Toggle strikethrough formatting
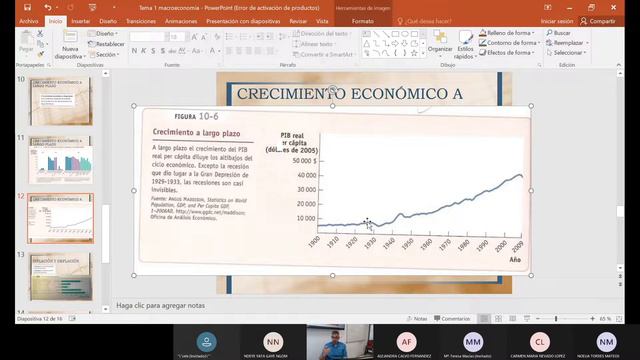The height and width of the screenshot is (360, 640). [x=172, y=51]
